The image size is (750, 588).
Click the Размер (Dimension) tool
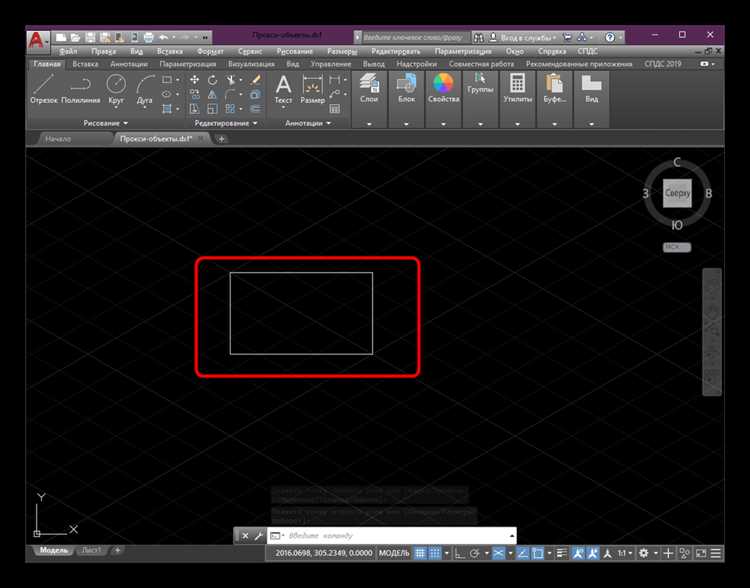312,88
